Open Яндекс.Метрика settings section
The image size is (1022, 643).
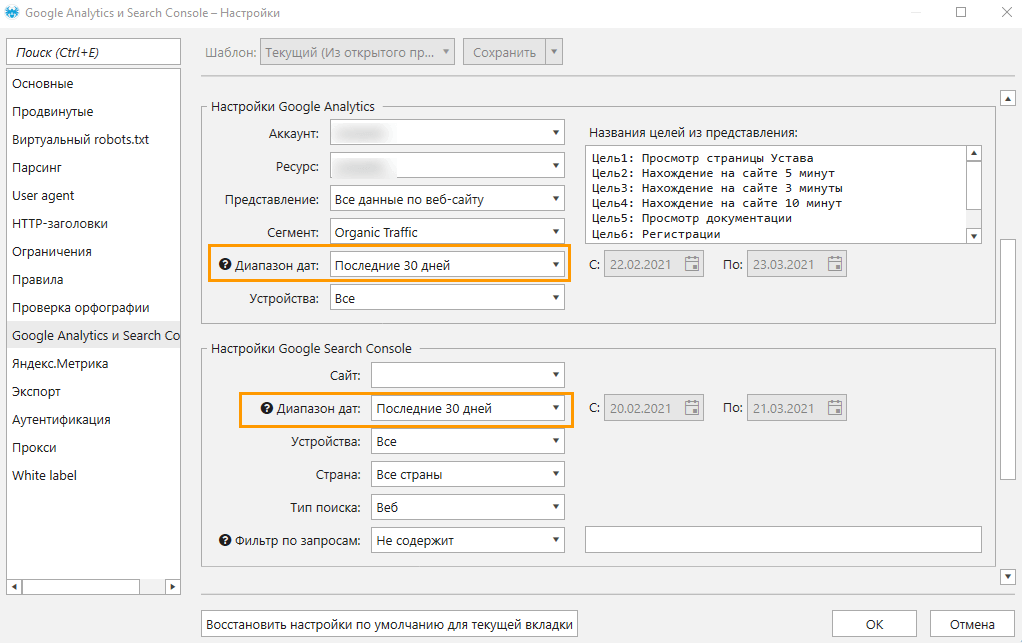click(93, 364)
